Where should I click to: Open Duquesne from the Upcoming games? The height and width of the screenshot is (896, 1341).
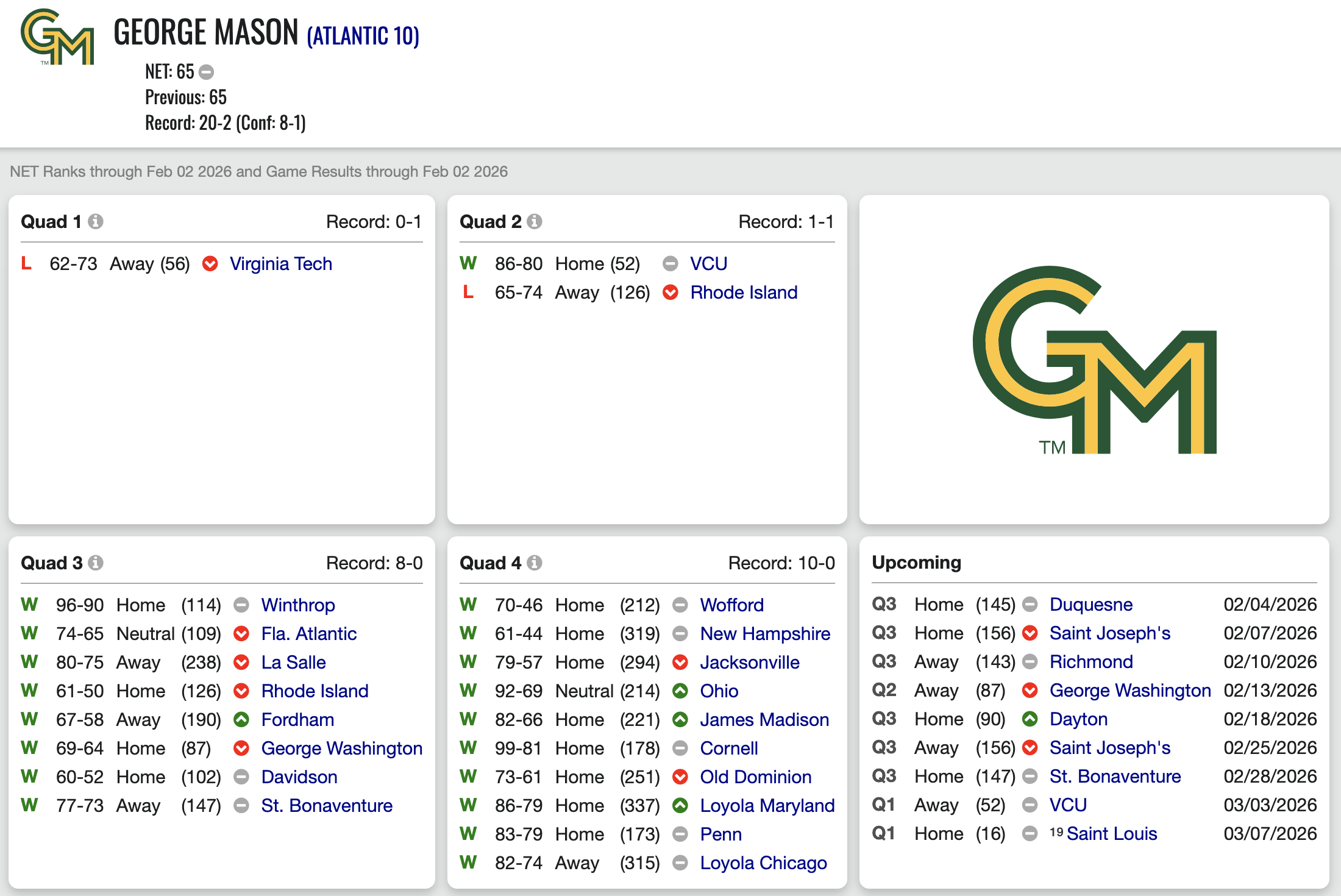(x=1090, y=605)
